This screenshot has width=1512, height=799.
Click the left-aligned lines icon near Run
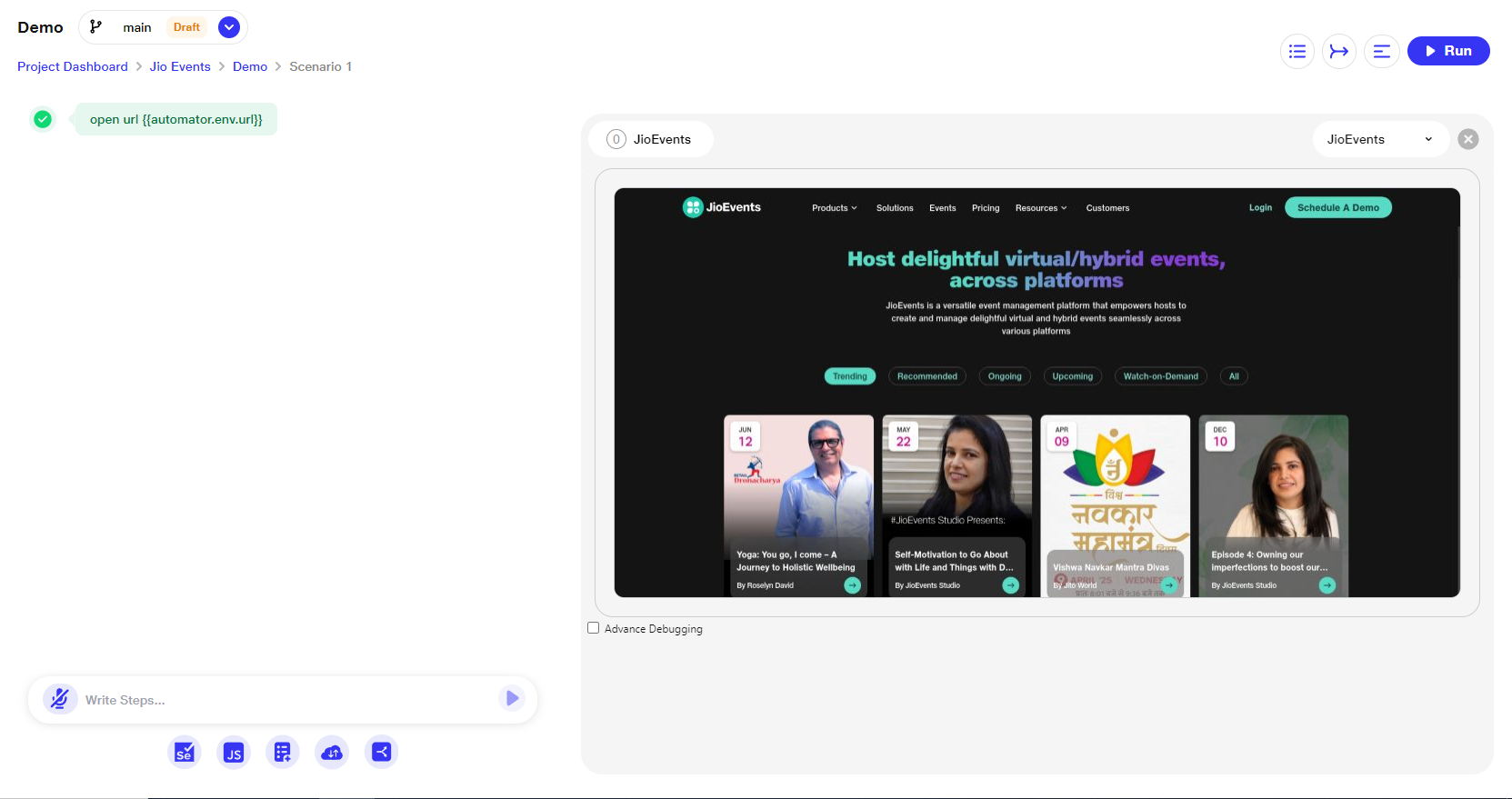(x=1381, y=51)
